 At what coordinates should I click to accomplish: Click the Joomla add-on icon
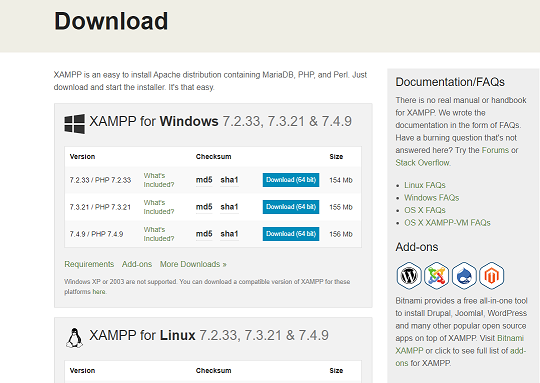(x=436, y=276)
